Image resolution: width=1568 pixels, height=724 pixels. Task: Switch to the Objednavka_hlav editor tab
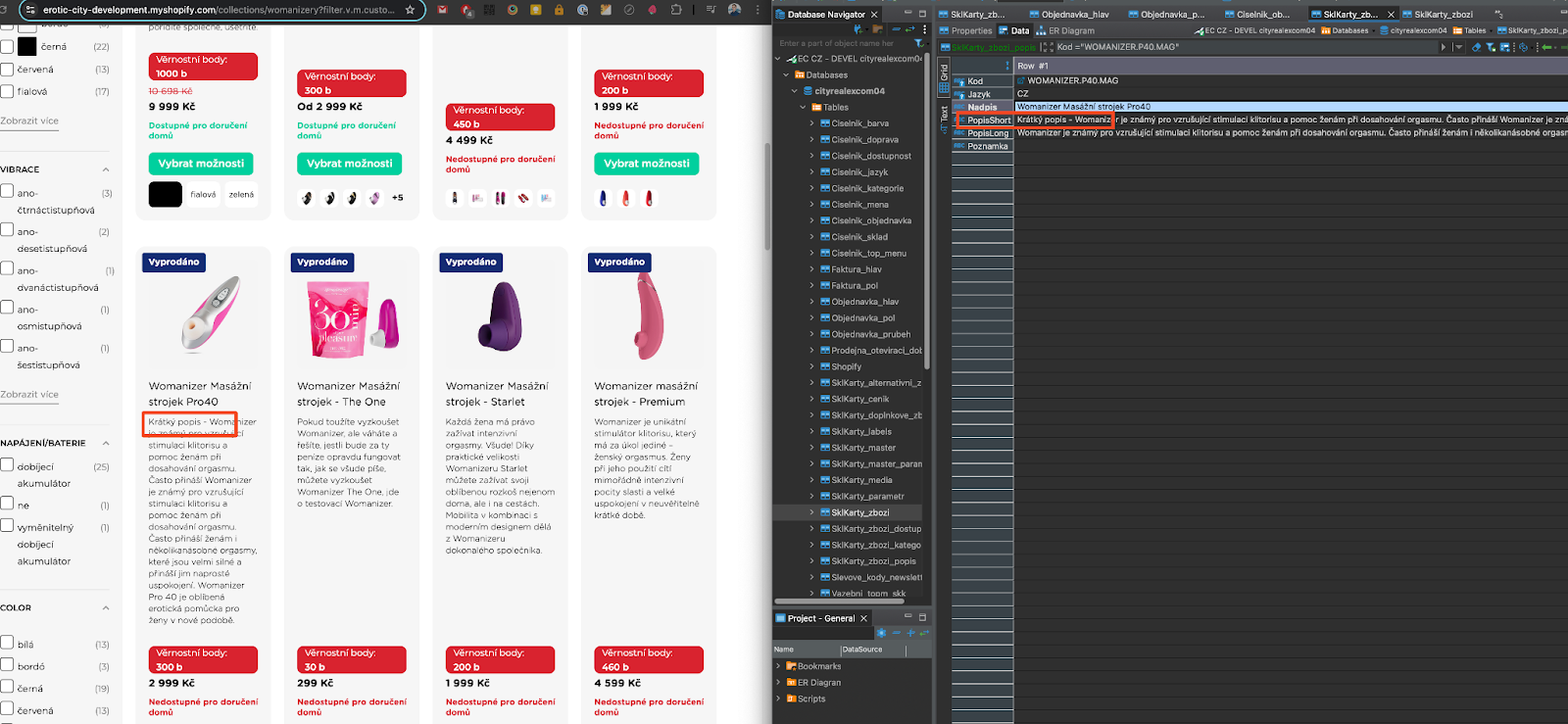[x=1069, y=15]
